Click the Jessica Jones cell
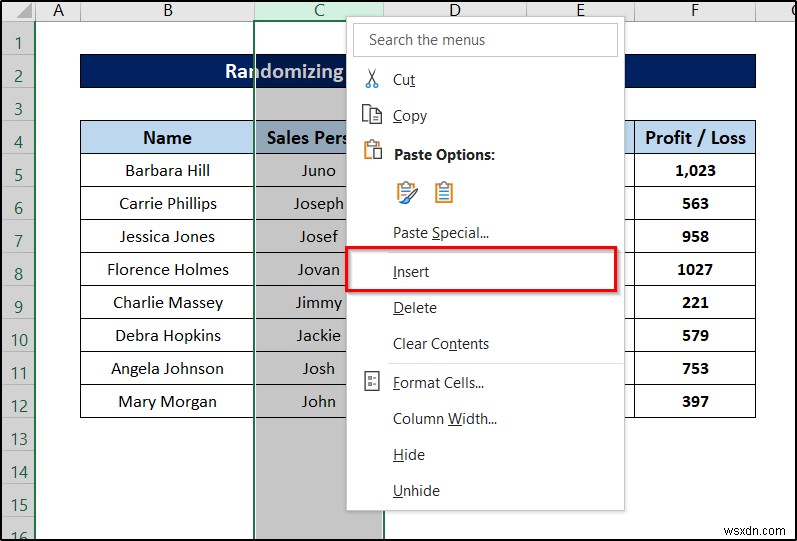The height and width of the screenshot is (541, 797). pyautogui.click(x=167, y=236)
